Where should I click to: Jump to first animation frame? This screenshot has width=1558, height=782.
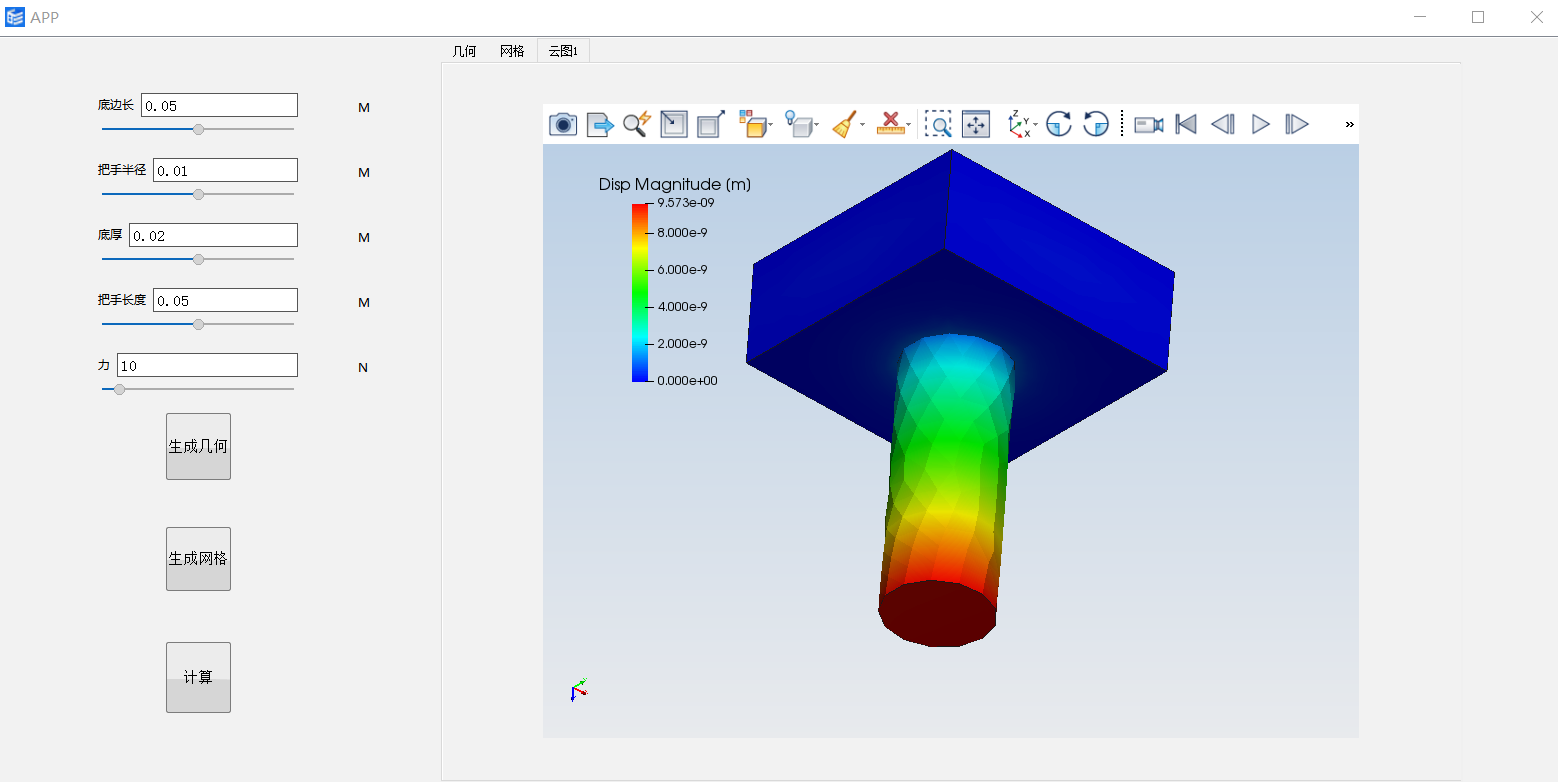pos(1186,124)
